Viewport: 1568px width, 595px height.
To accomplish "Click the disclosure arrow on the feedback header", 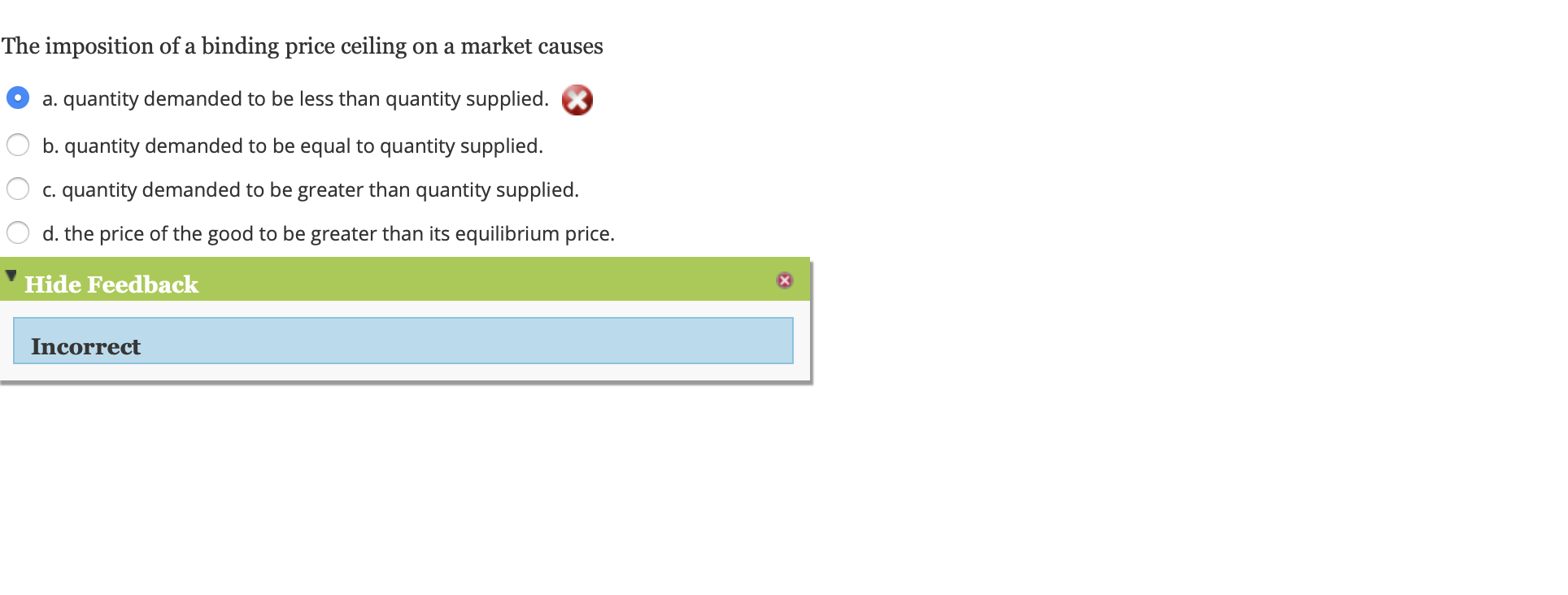I will click(11, 275).
